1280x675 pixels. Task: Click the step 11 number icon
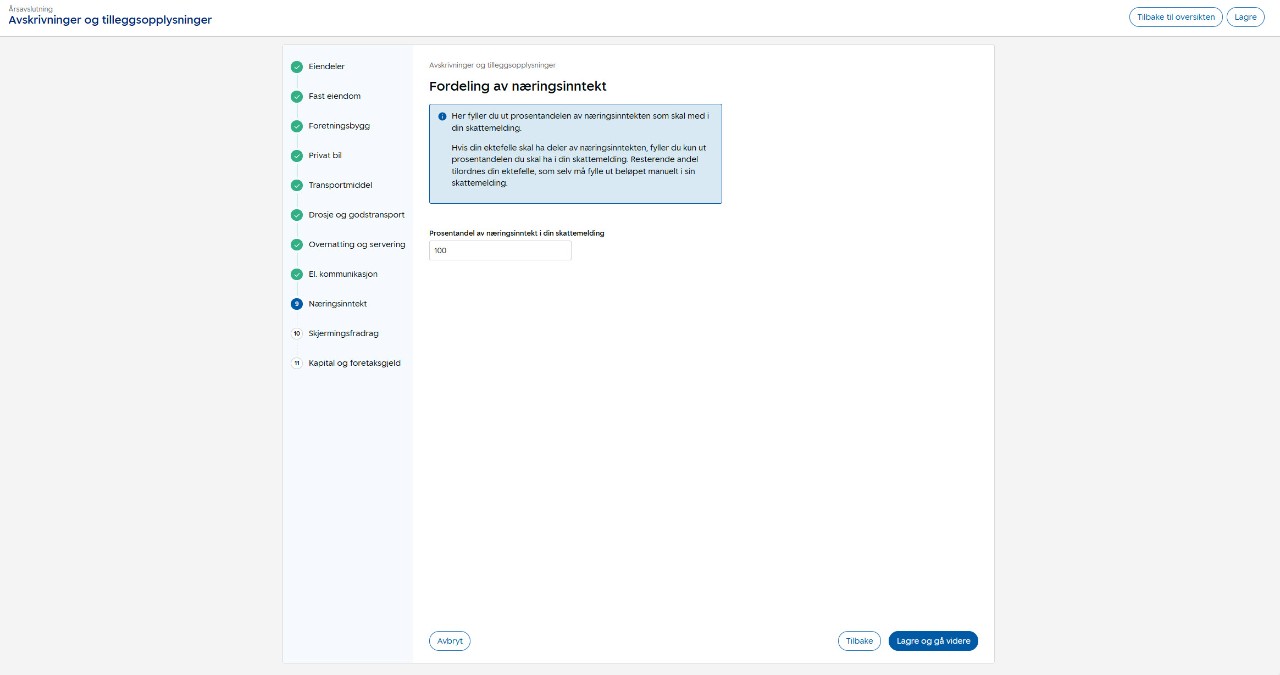point(297,363)
